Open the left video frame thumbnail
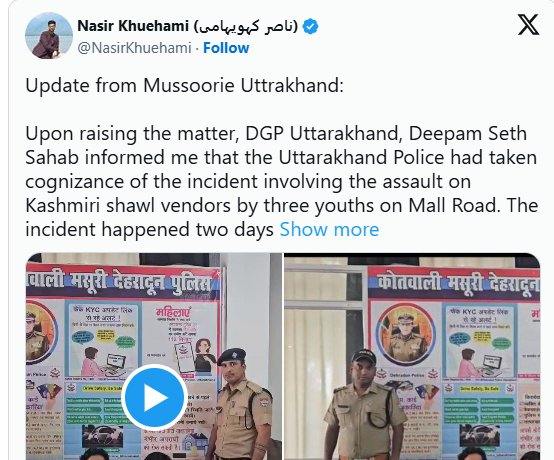554x460 pixels. [x=154, y=356]
